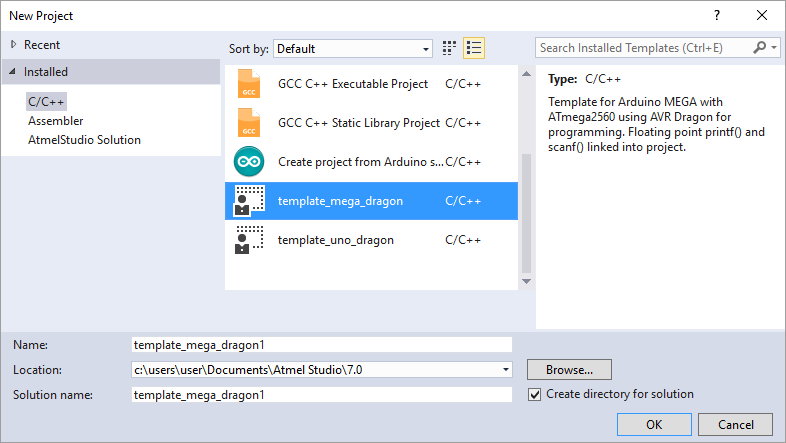This screenshot has height=443, width=786.
Task: Open the help question mark button
Action: (716, 16)
